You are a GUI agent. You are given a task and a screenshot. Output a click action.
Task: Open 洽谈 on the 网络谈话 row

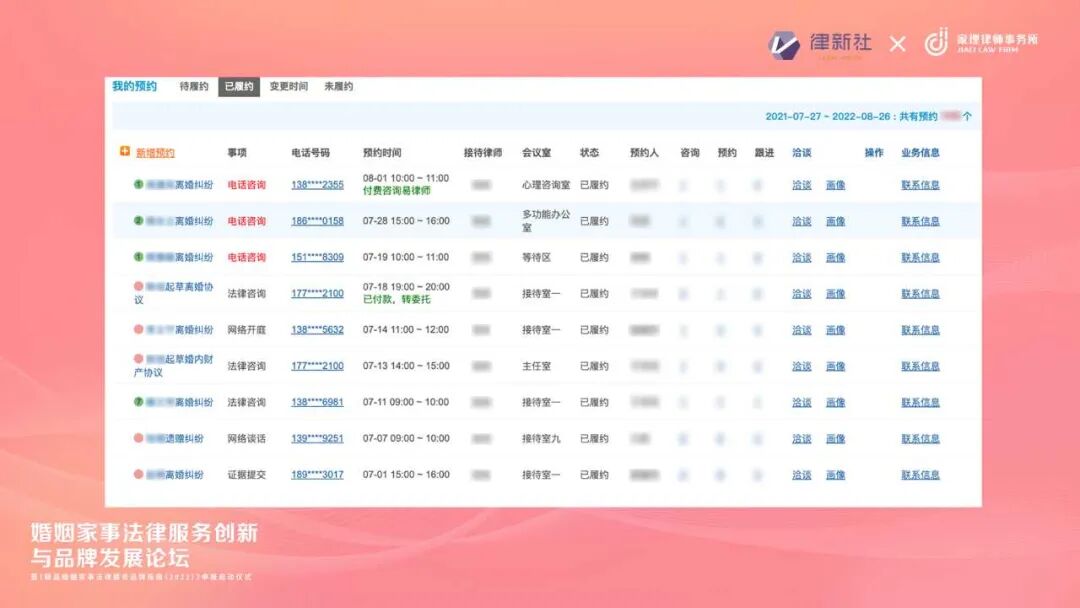pos(802,438)
